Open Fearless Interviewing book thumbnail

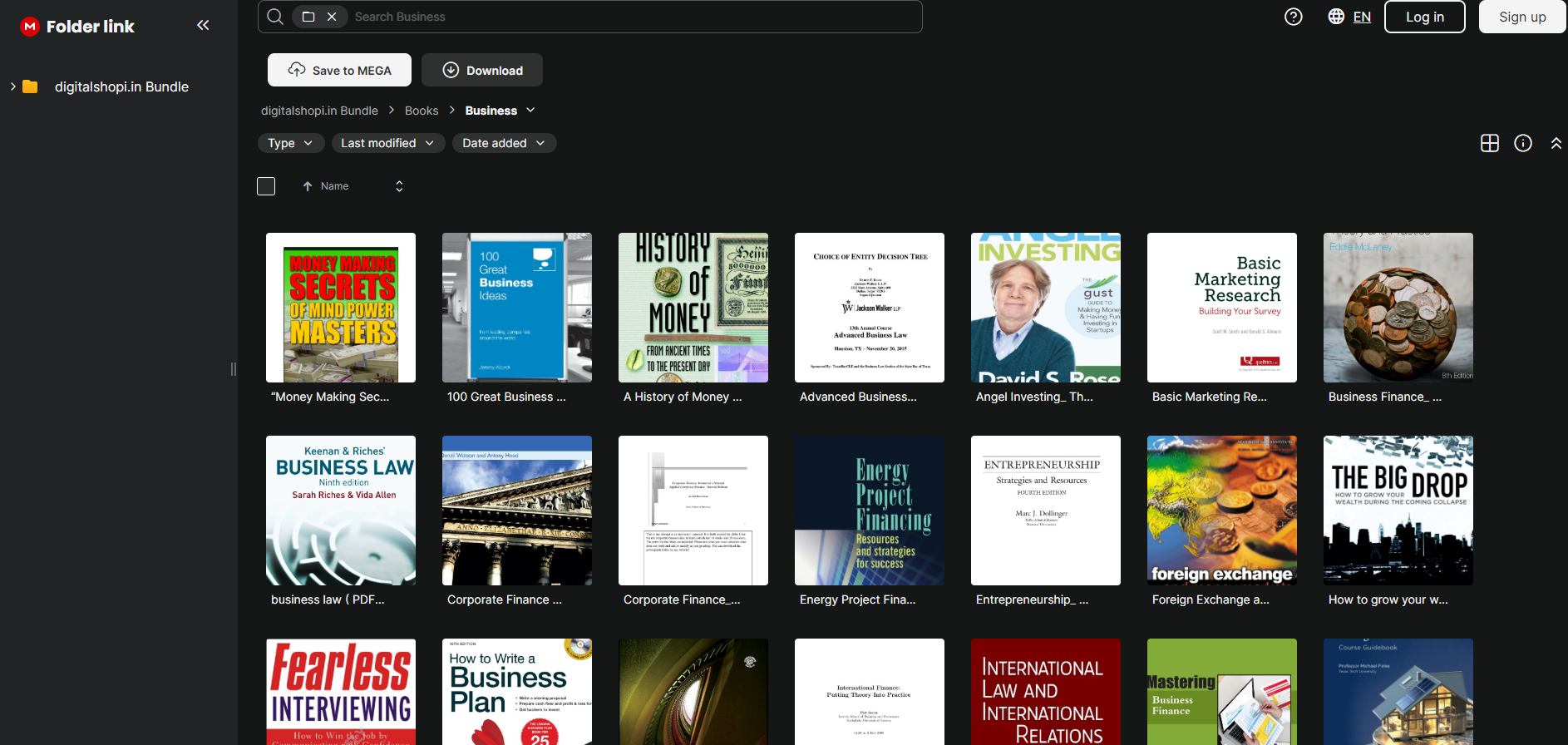tap(341, 692)
